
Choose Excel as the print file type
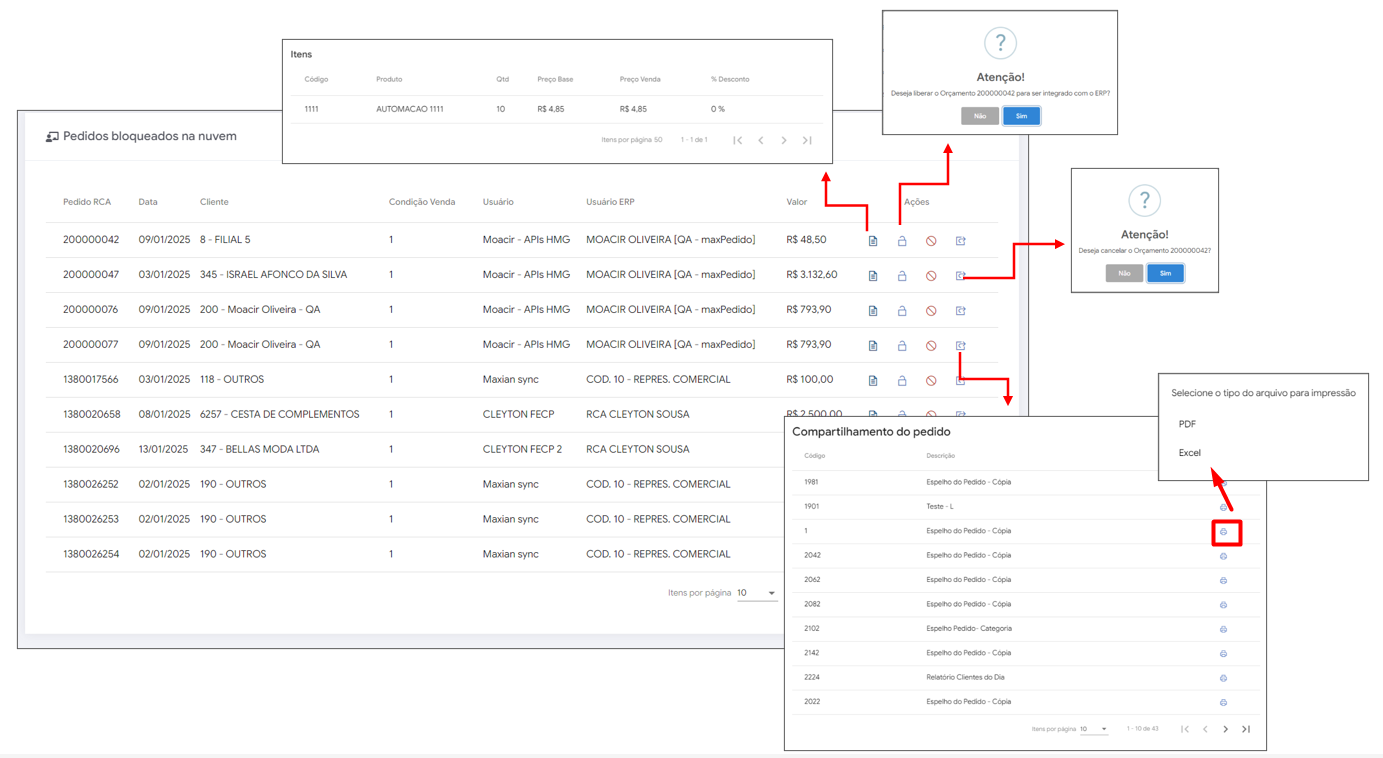pyautogui.click(x=1189, y=453)
